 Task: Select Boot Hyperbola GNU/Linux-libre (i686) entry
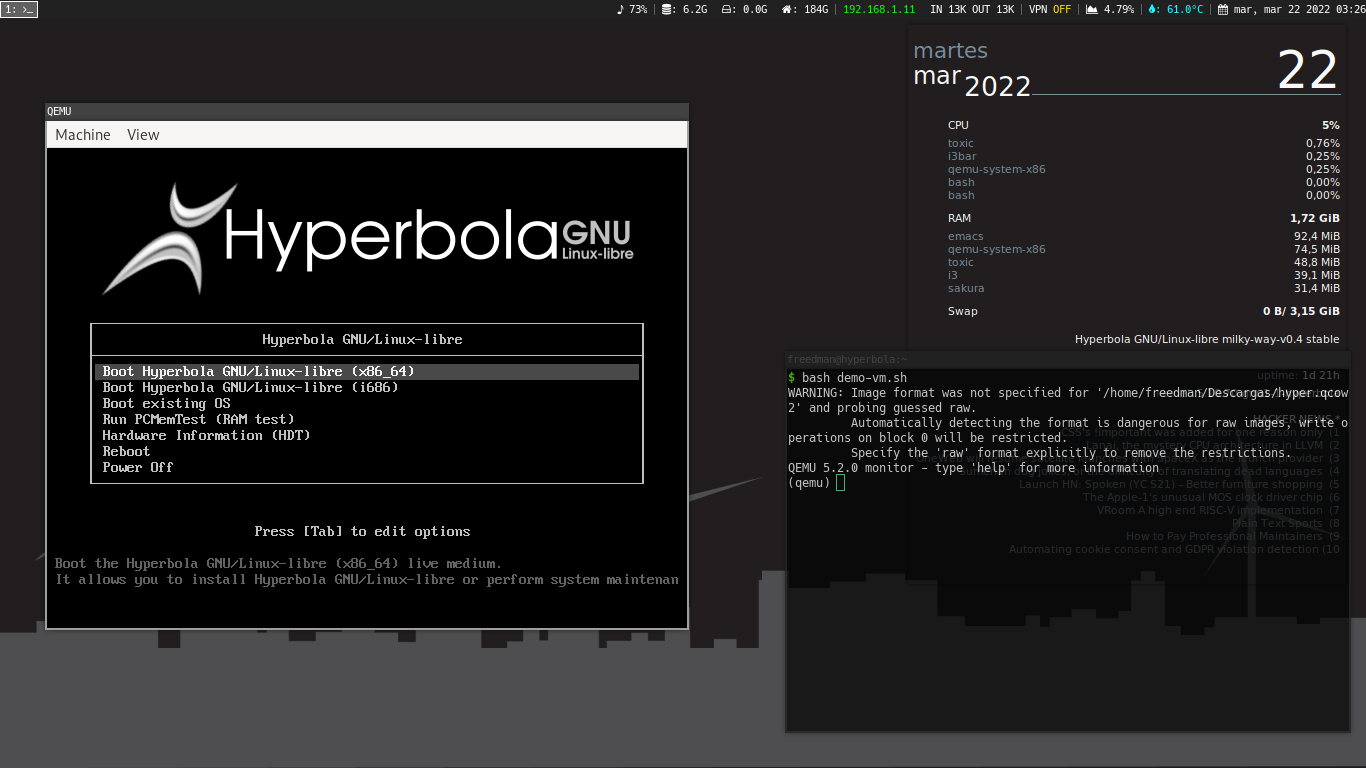click(x=250, y=387)
